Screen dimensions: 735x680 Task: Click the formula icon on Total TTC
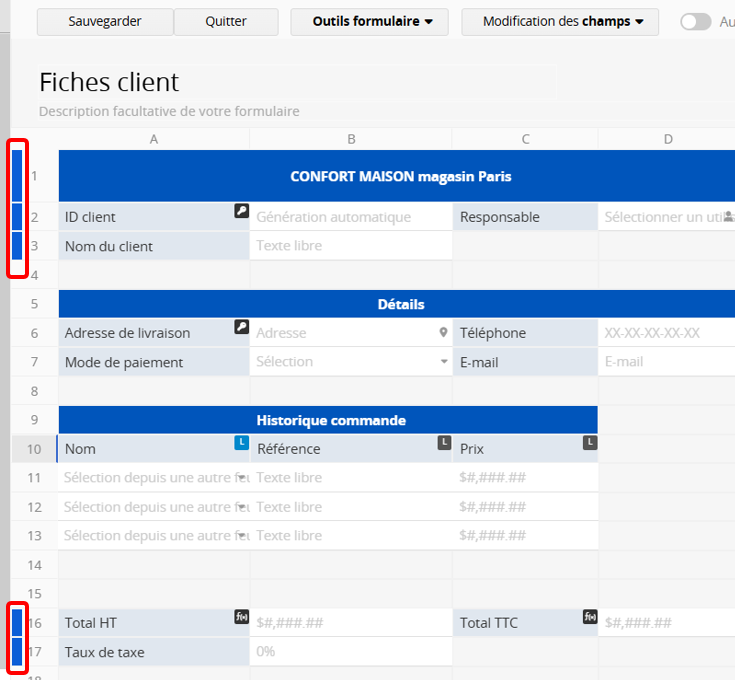pos(589,617)
